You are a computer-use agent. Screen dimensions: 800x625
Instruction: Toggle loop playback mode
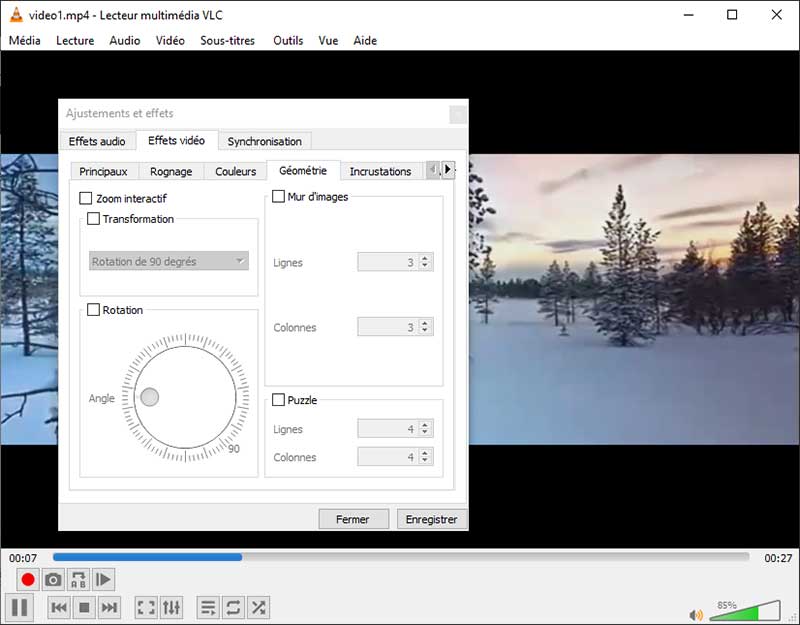234,607
